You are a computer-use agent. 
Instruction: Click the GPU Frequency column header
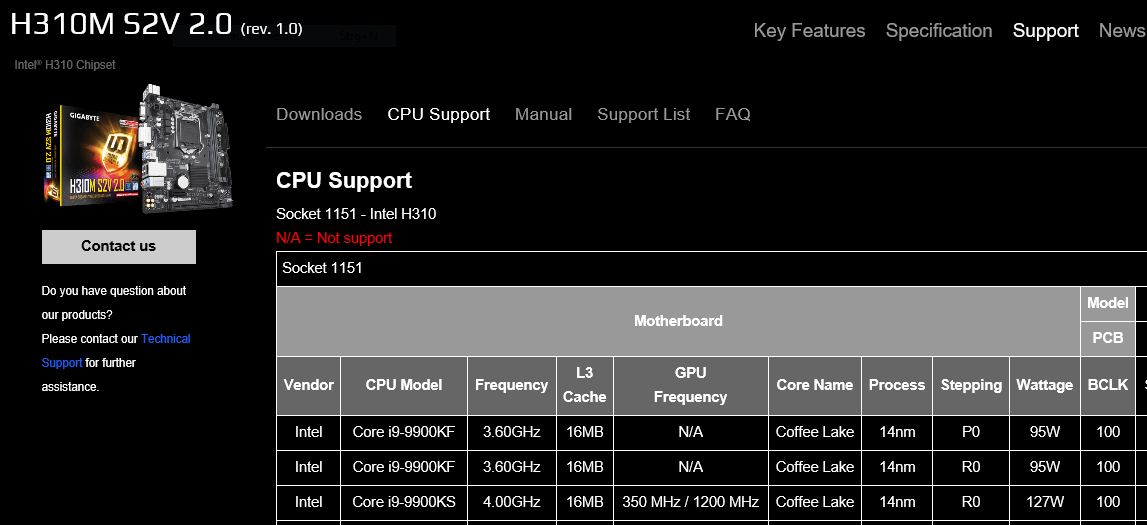pyautogui.click(x=691, y=385)
